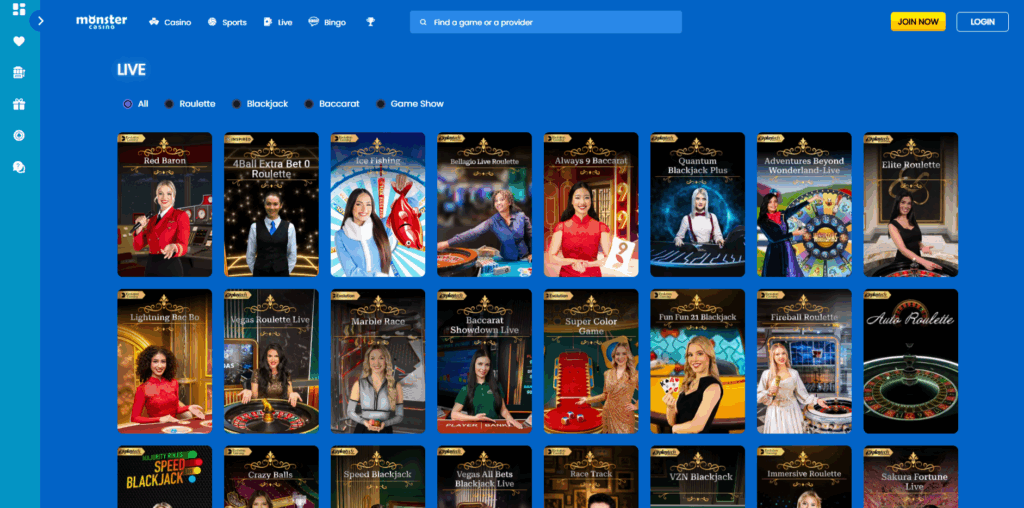The width and height of the screenshot is (1024, 508).
Task: Select the All filter radio
Action: click(x=128, y=104)
